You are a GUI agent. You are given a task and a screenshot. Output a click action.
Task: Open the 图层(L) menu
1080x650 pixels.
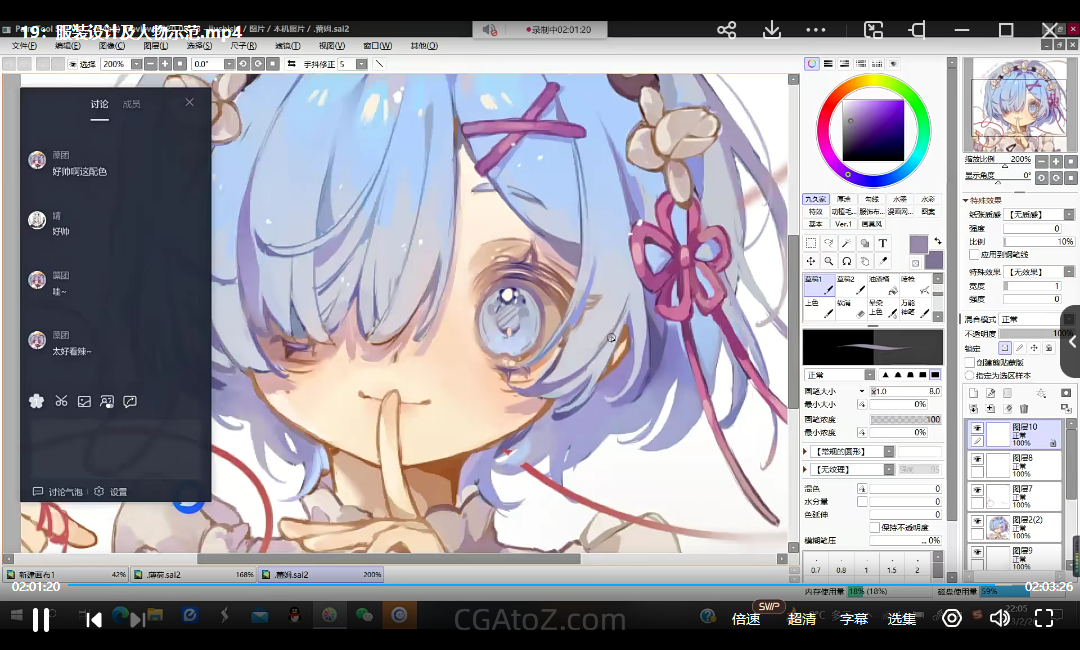(x=155, y=46)
